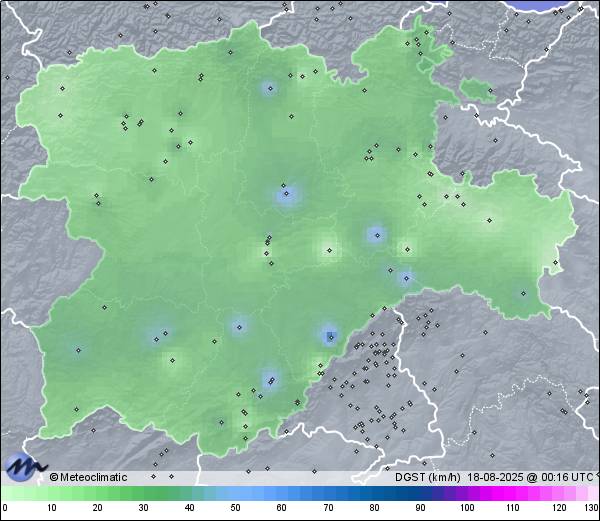
Task: Click the 0 value on the scale
Action: click(x=5, y=508)
